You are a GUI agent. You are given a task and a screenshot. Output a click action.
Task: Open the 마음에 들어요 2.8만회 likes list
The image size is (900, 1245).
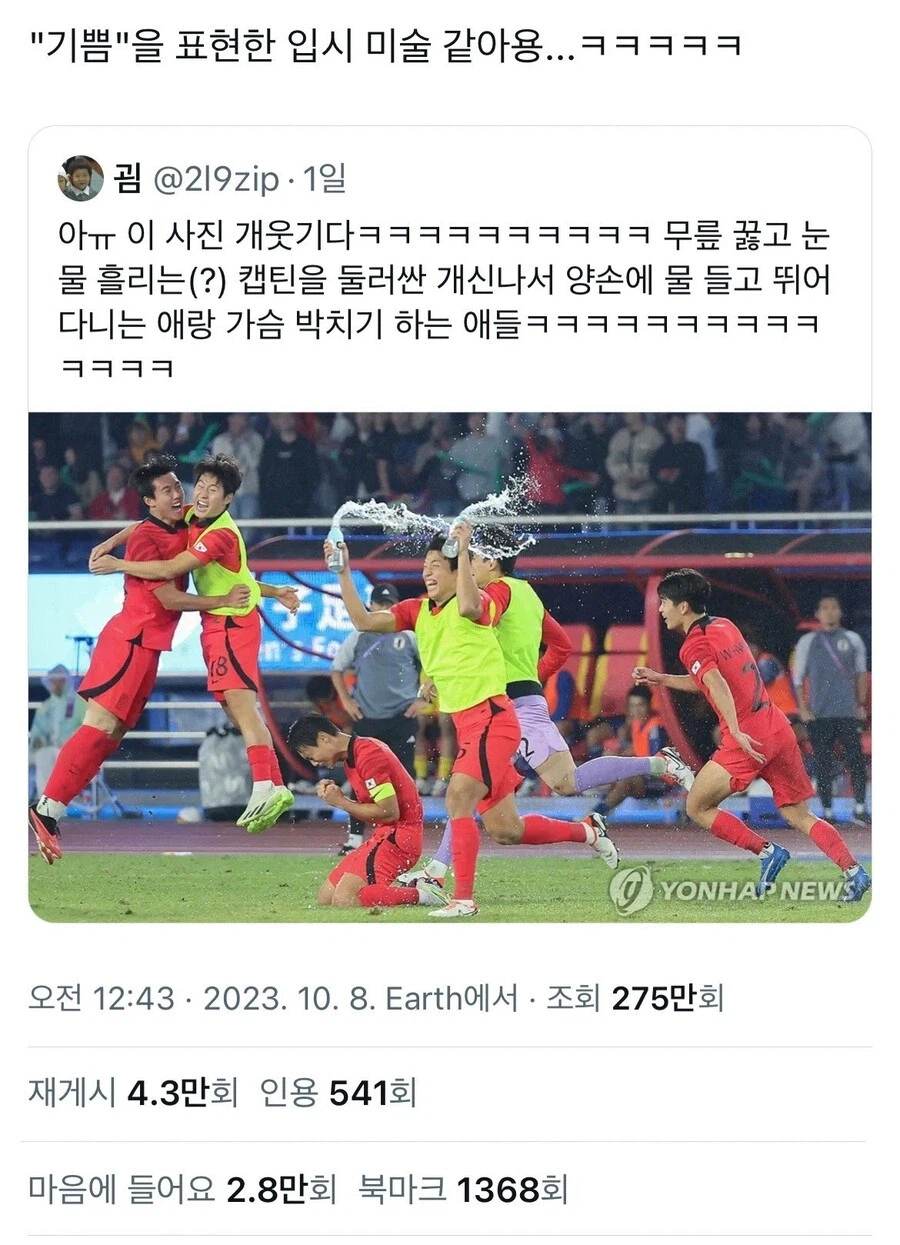pyautogui.click(x=183, y=1189)
